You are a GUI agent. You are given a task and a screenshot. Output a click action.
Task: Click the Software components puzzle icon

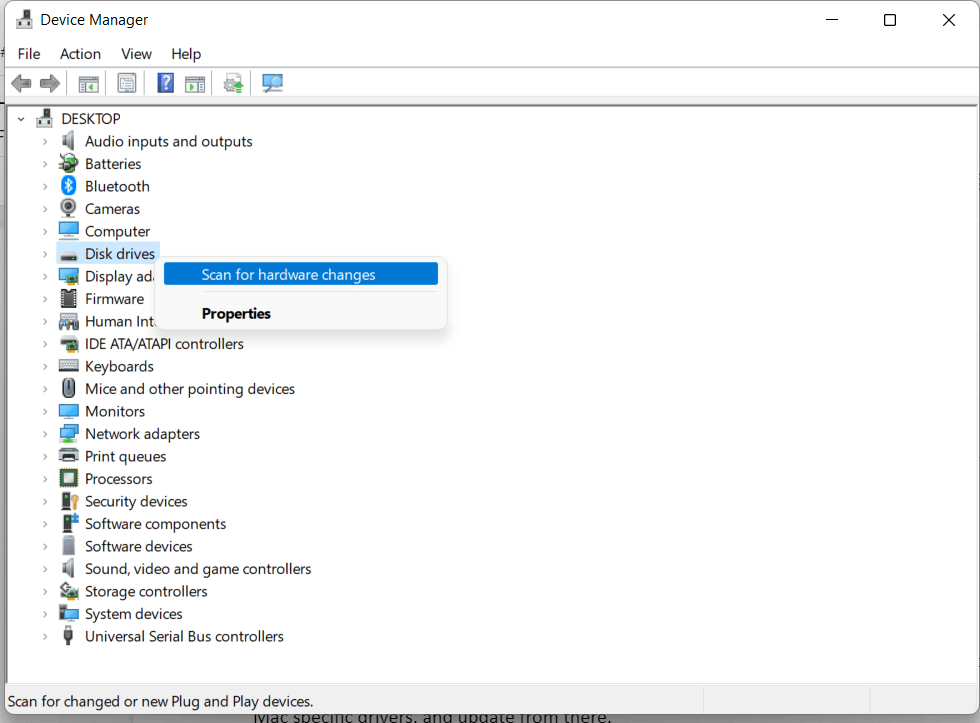70,523
